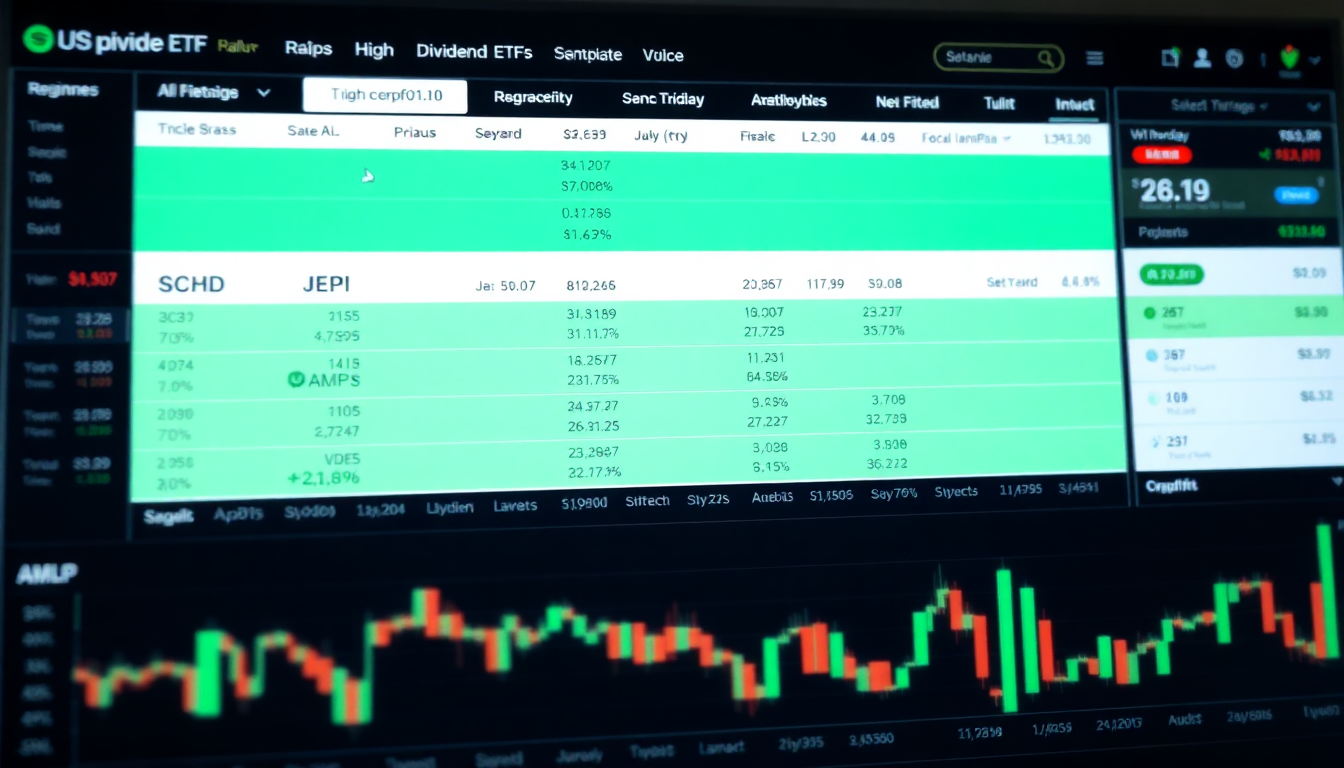The width and height of the screenshot is (1344, 768).
Task: Open the user profile icon
Action: click(1203, 58)
